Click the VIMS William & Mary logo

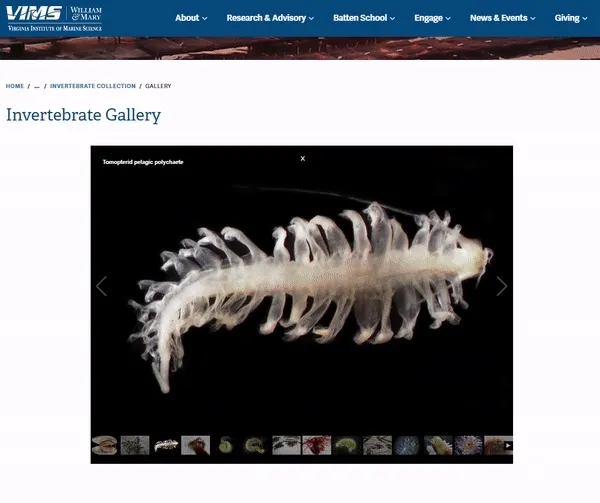pyautogui.click(x=54, y=18)
